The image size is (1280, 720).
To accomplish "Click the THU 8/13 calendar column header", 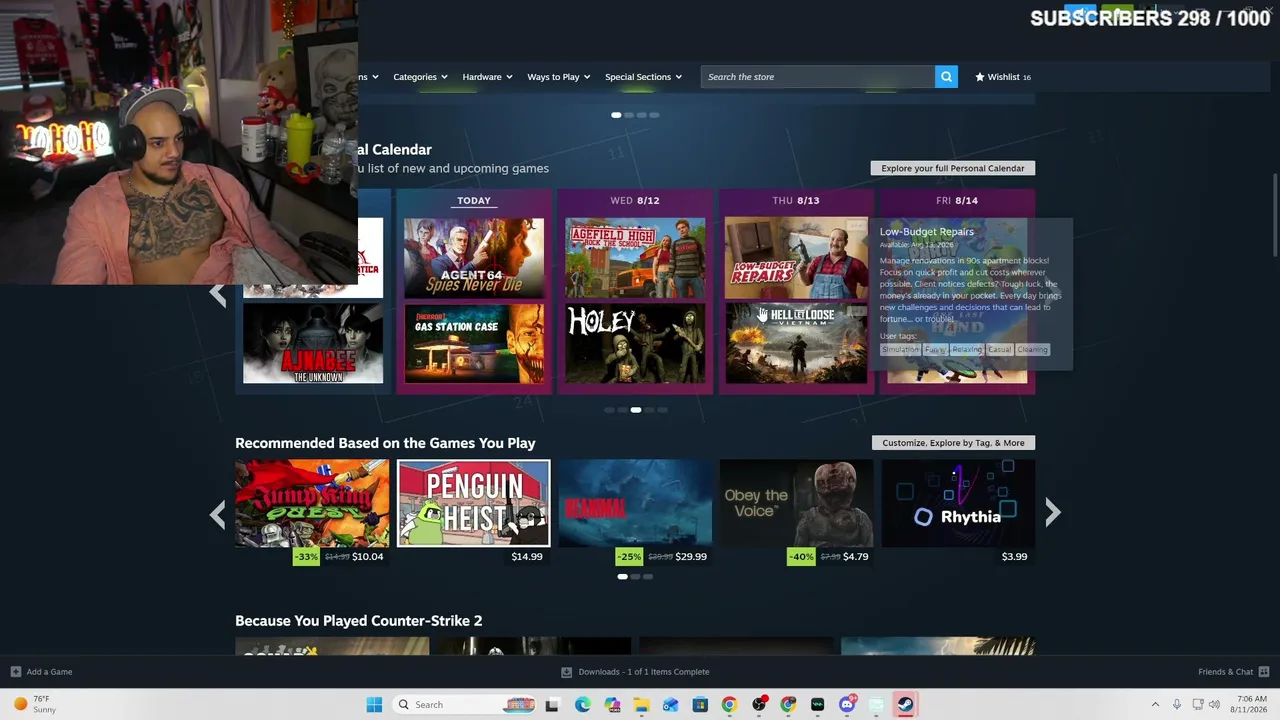I will (796, 200).
